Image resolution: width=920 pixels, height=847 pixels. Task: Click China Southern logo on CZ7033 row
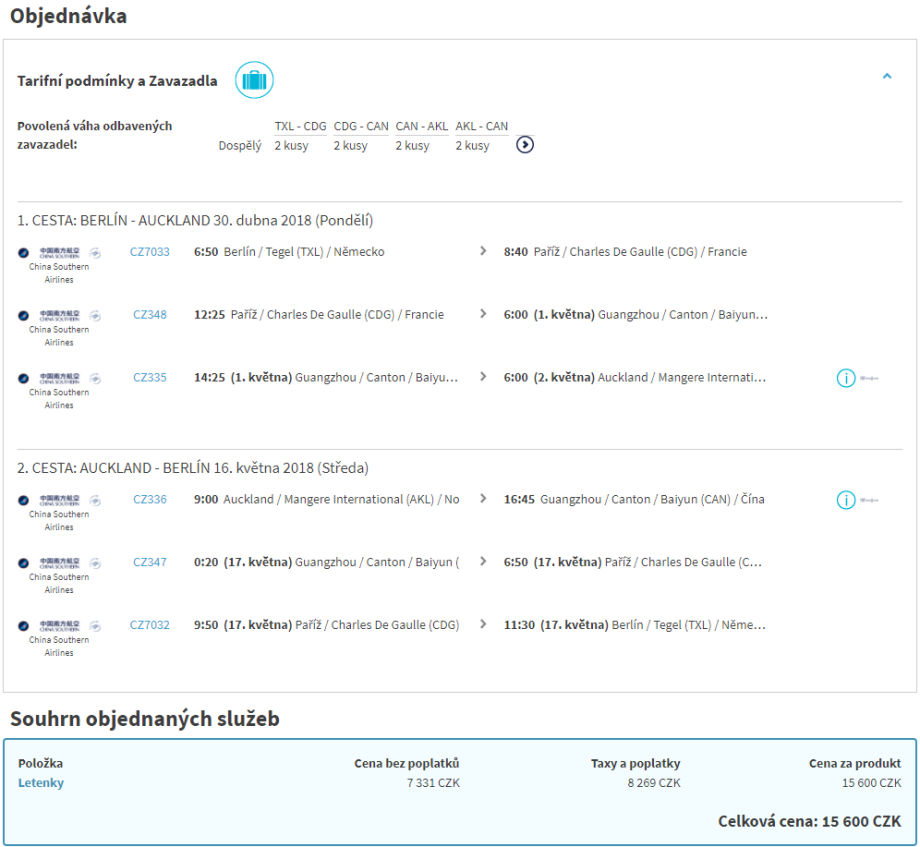58,253
